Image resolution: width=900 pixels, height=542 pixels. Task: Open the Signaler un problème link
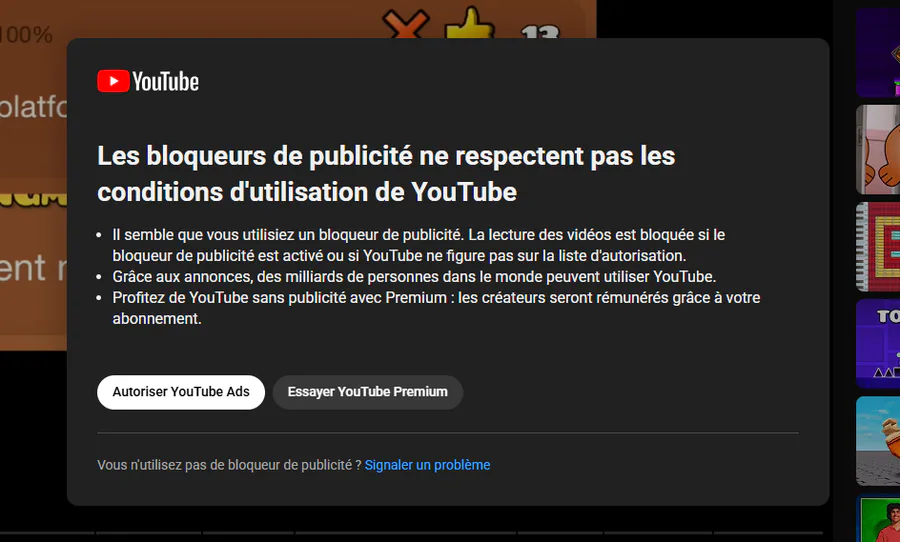click(427, 464)
